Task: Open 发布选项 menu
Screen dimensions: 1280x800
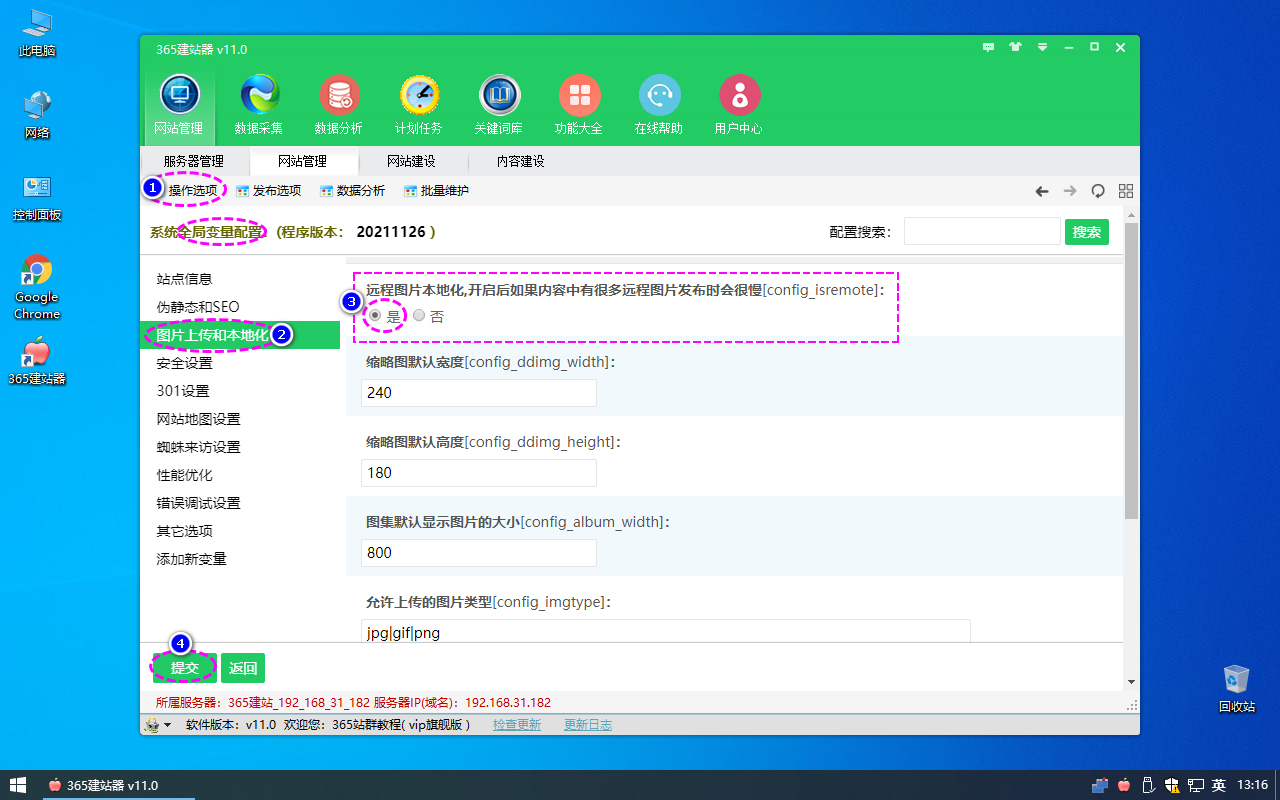Action: click(268, 191)
